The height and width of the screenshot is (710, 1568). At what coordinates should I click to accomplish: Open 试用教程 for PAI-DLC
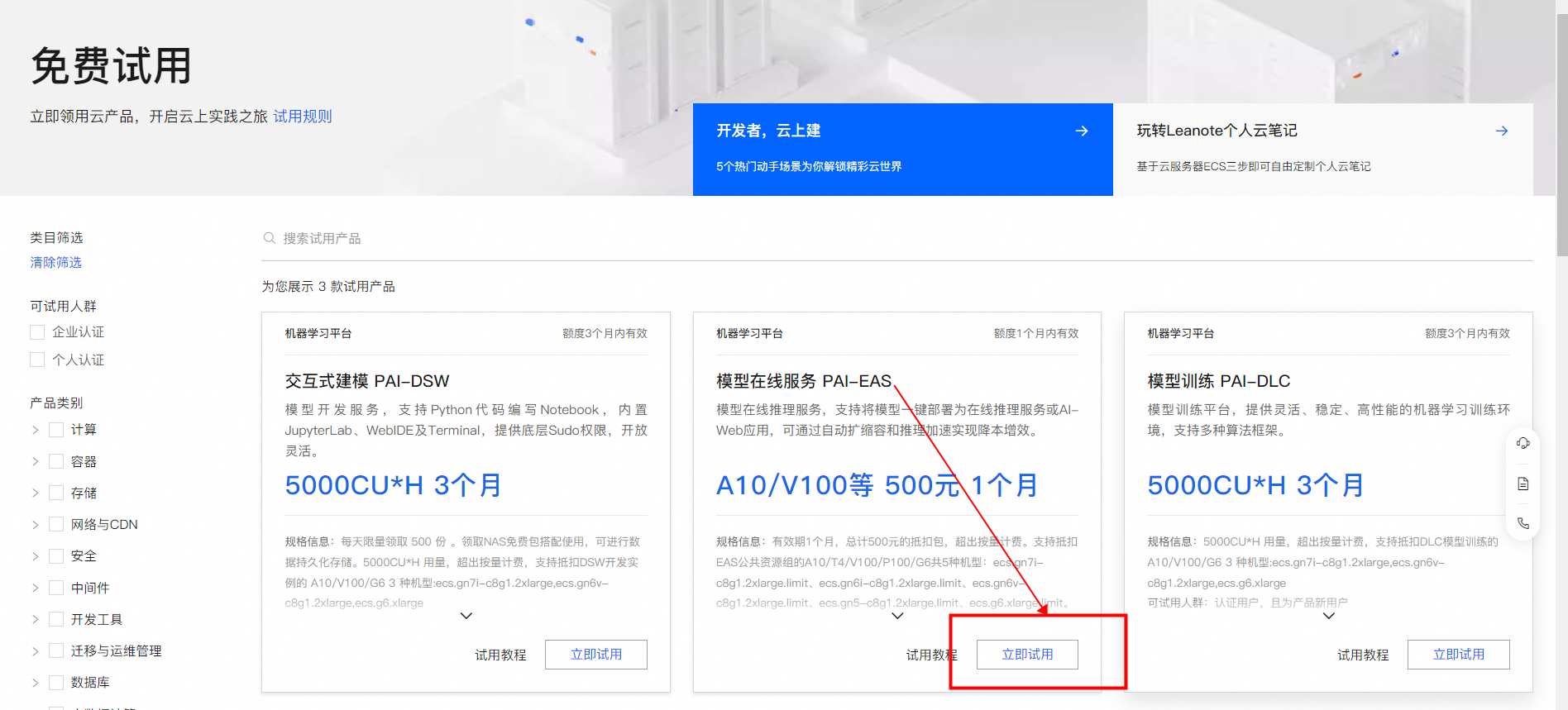1363,655
